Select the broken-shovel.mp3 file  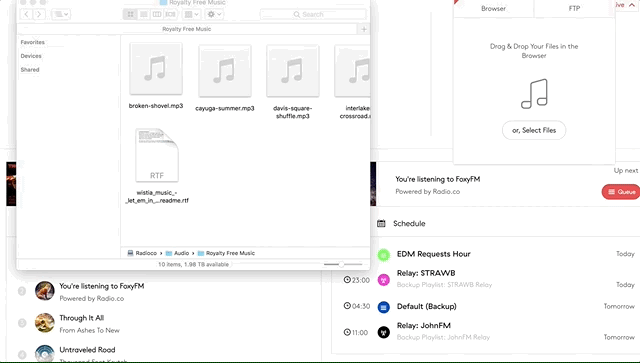click(156, 76)
